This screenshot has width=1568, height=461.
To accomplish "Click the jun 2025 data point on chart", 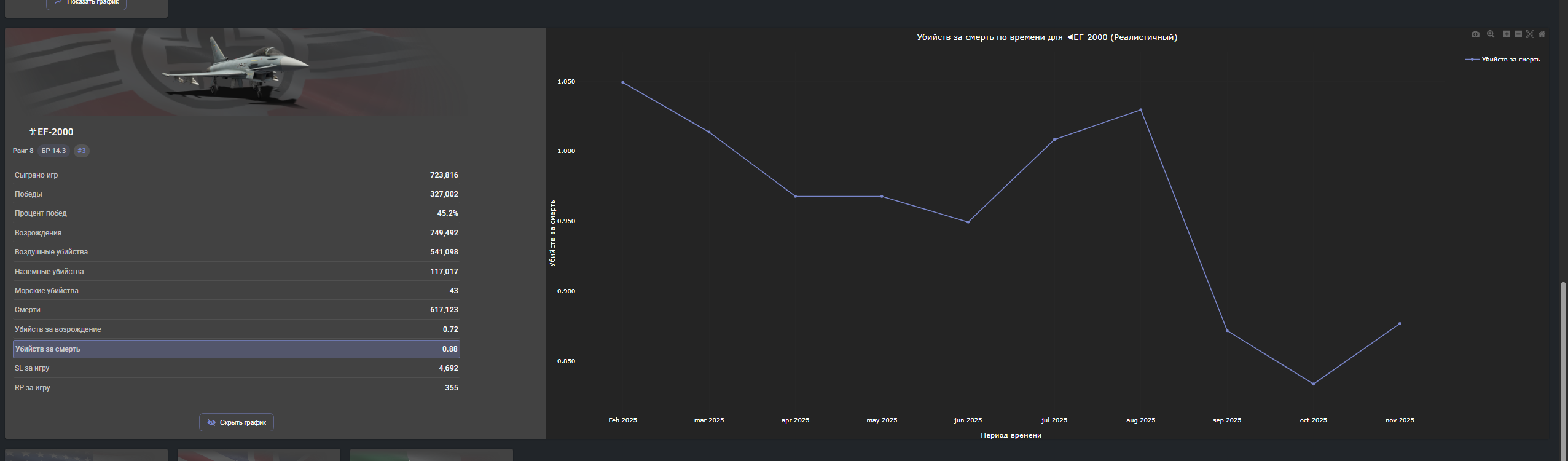I will (968, 222).
